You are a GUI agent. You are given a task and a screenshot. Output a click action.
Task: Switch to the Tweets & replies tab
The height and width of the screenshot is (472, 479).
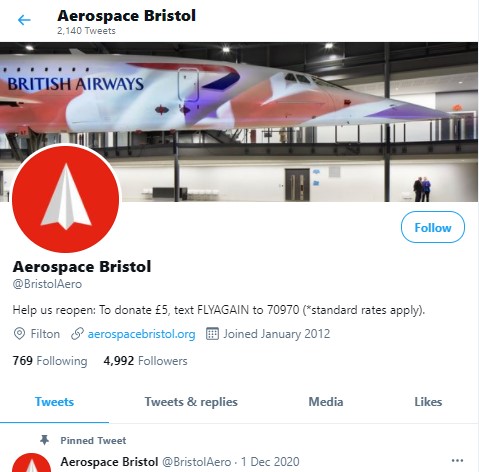click(191, 402)
